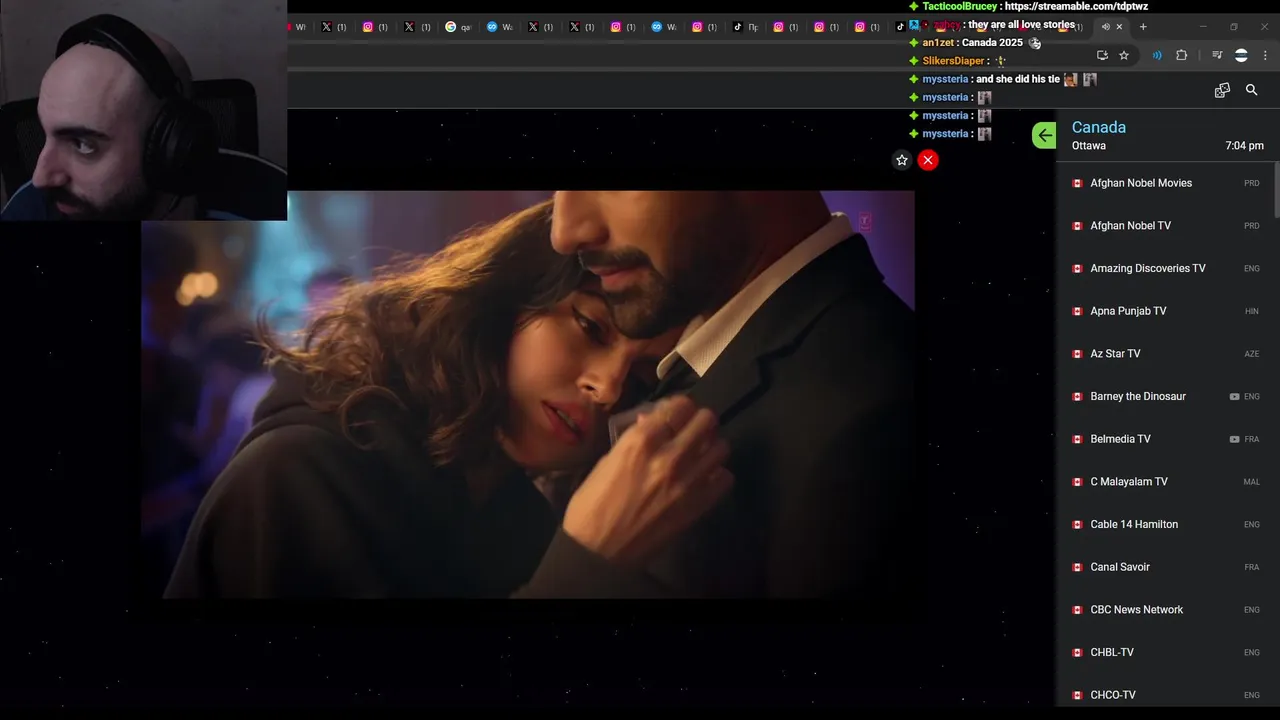
Task: Select Afghan Nobel TV channel
Action: point(1165,226)
